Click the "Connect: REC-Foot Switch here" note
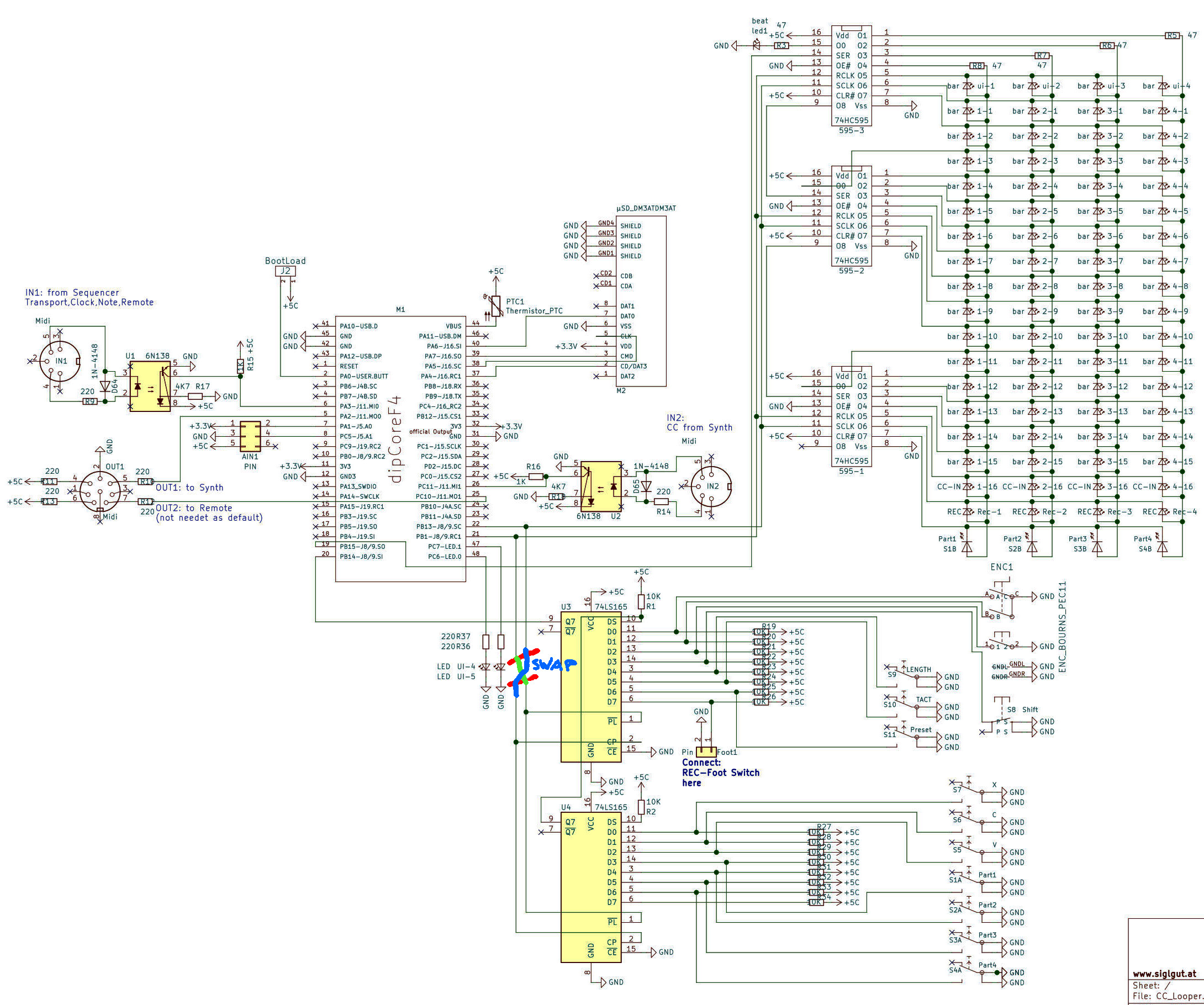Image resolution: width=1204 pixels, height=1005 pixels. (720, 772)
